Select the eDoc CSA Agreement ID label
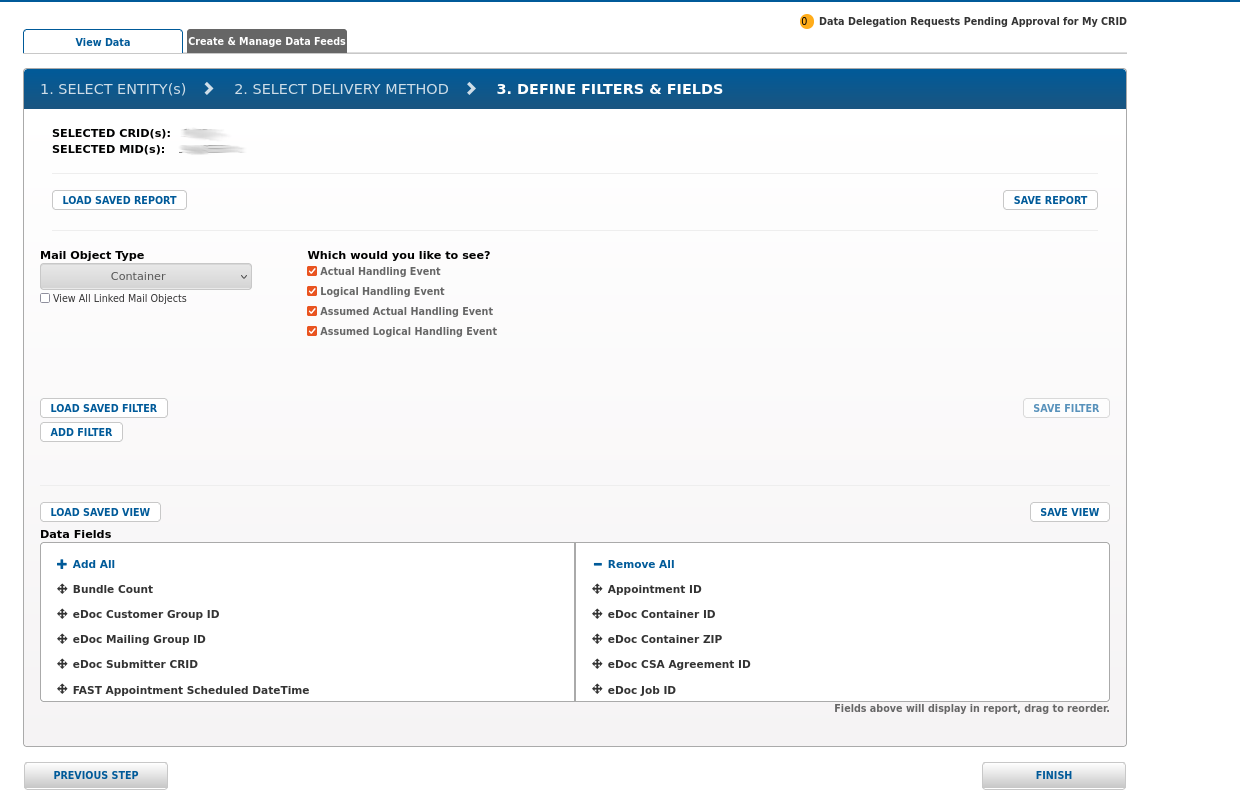Viewport: 1240px width, 799px height. (679, 665)
